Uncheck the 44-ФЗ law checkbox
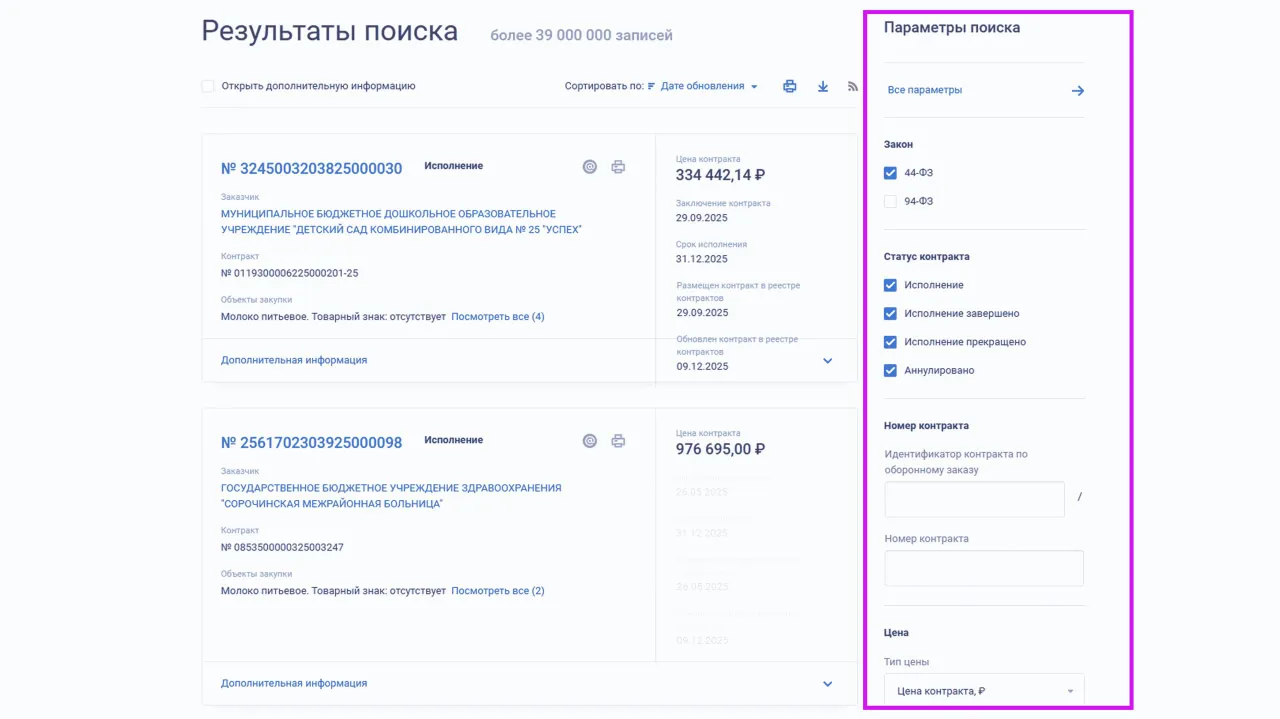 891,173
